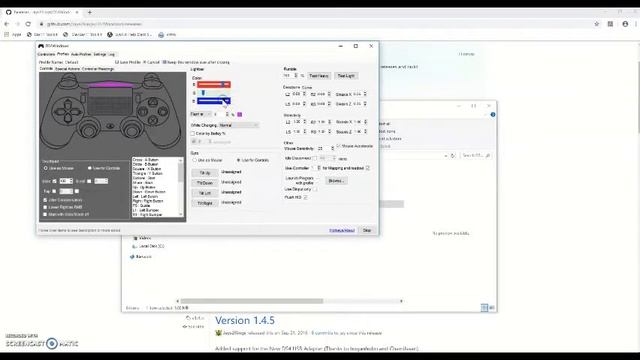
Task: Switch to Special Actions sub-tab
Action: (x=67, y=69)
